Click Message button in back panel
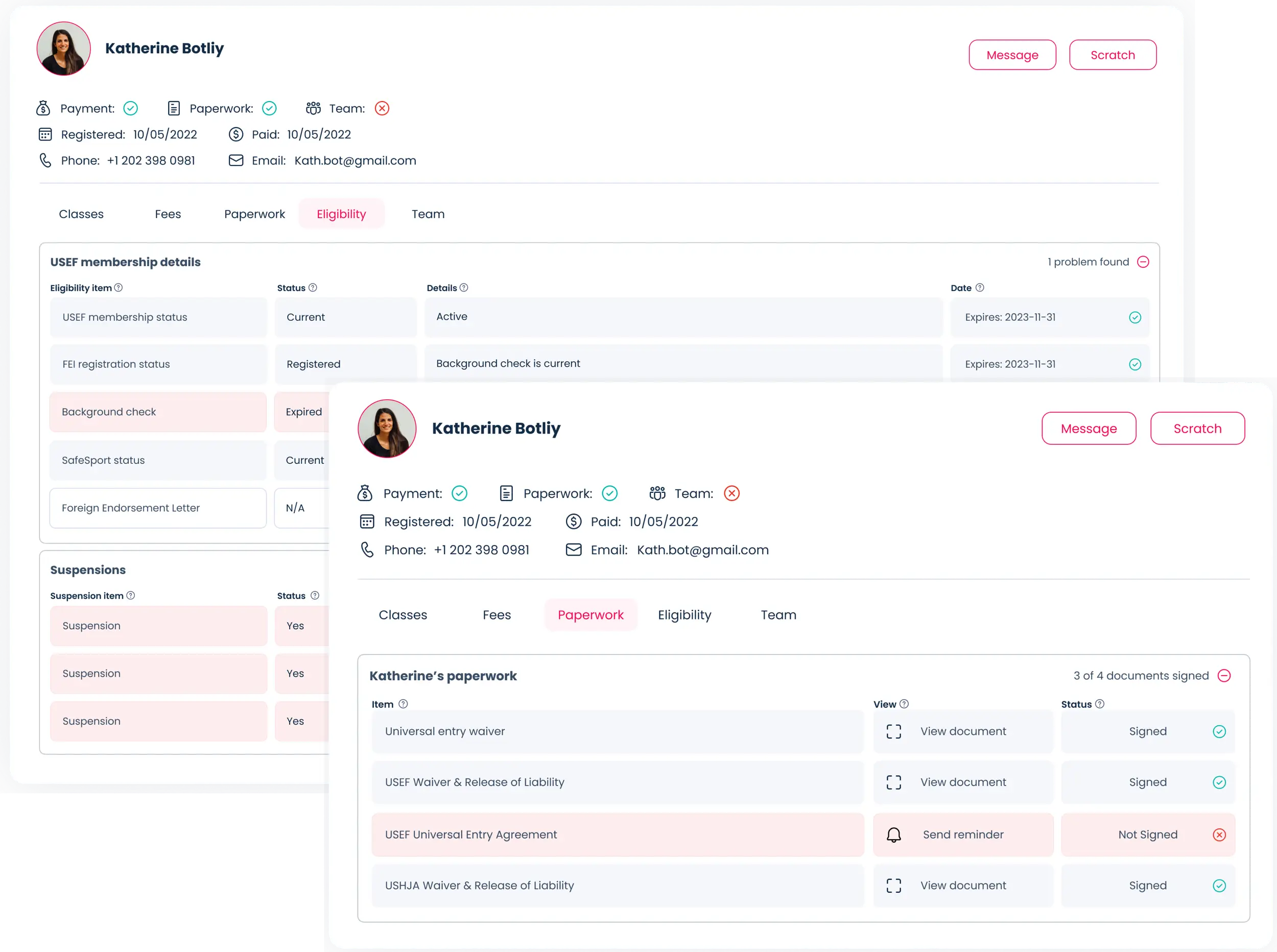Image resolution: width=1277 pixels, height=952 pixels. (x=1012, y=55)
